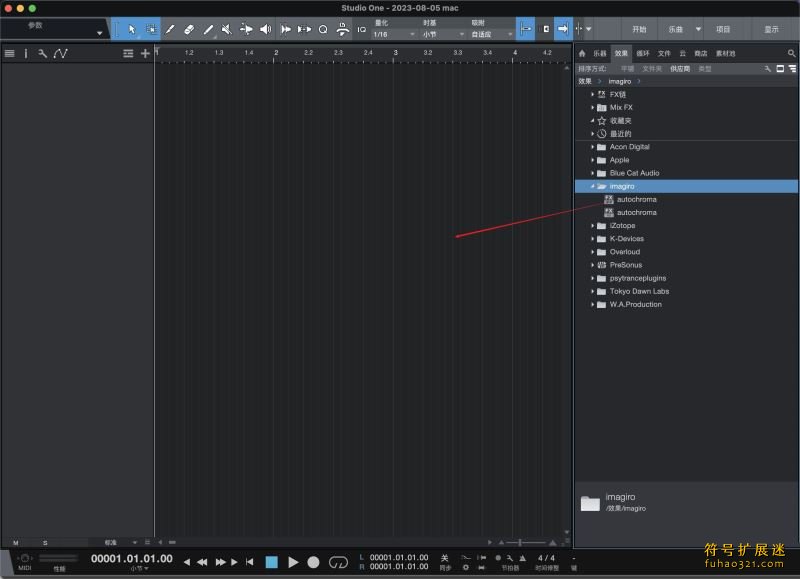This screenshot has width=800, height=579.
Task: Open the inspector 'i' icon
Action: point(26,53)
